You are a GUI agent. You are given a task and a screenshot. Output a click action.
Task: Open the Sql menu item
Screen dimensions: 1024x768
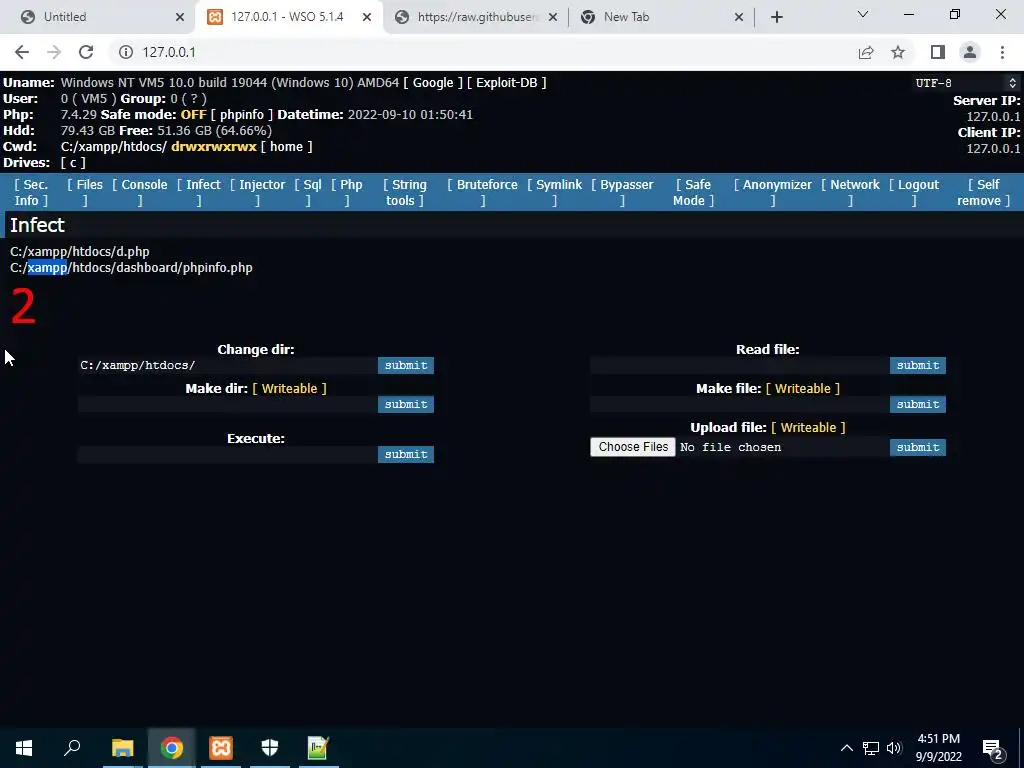point(308,193)
